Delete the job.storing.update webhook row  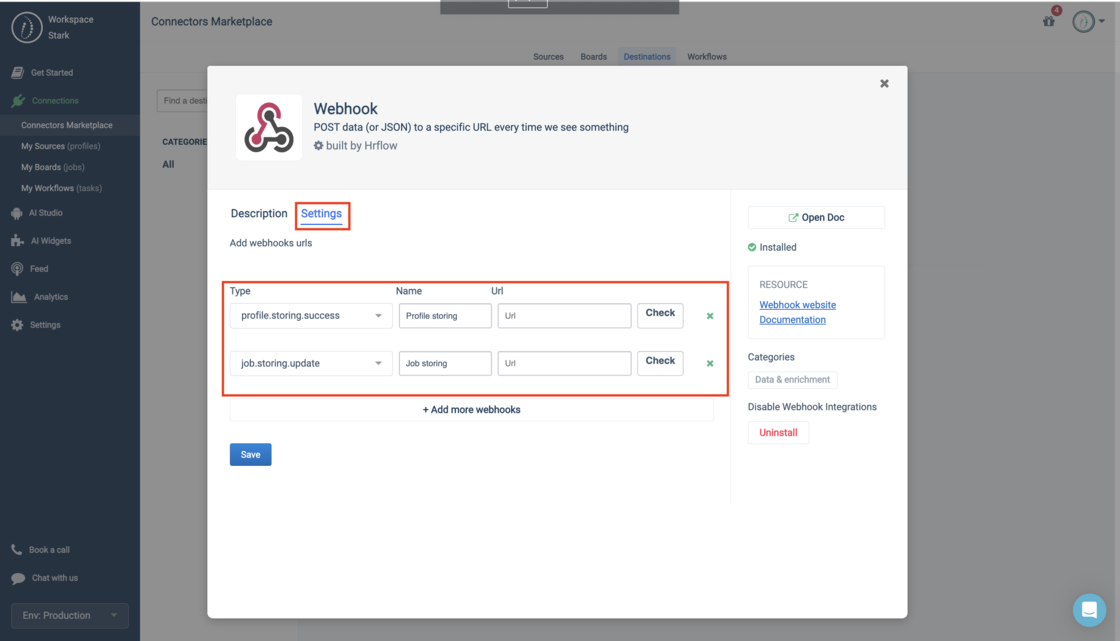pos(710,364)
